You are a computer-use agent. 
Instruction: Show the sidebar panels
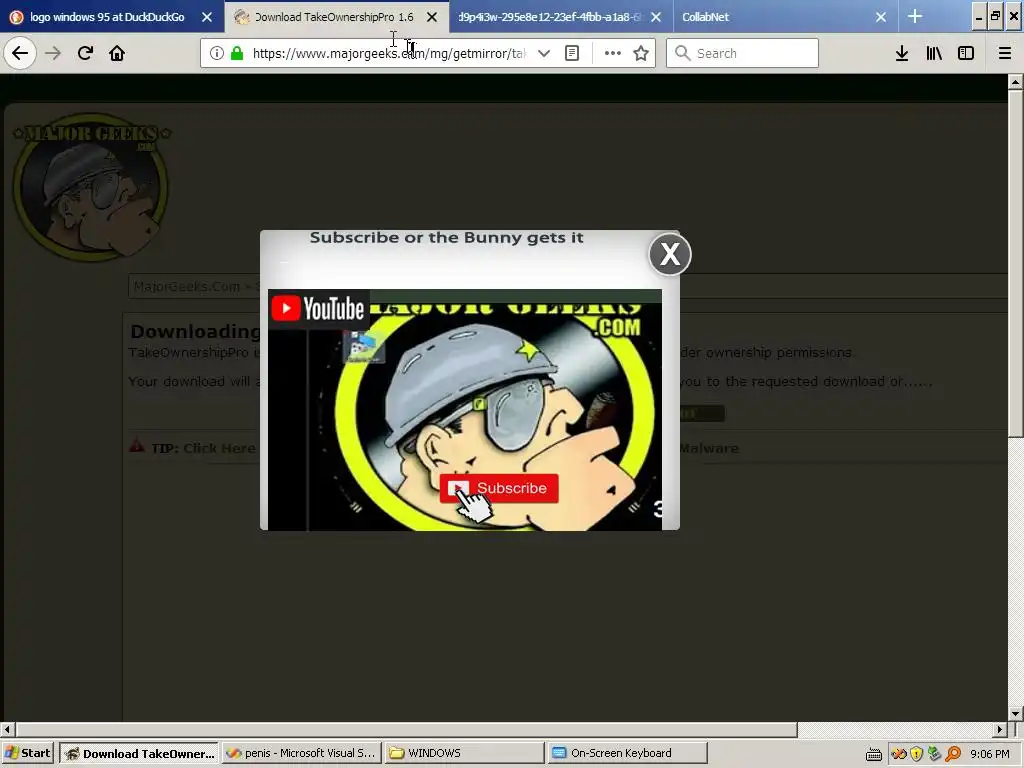pos(966,53)
